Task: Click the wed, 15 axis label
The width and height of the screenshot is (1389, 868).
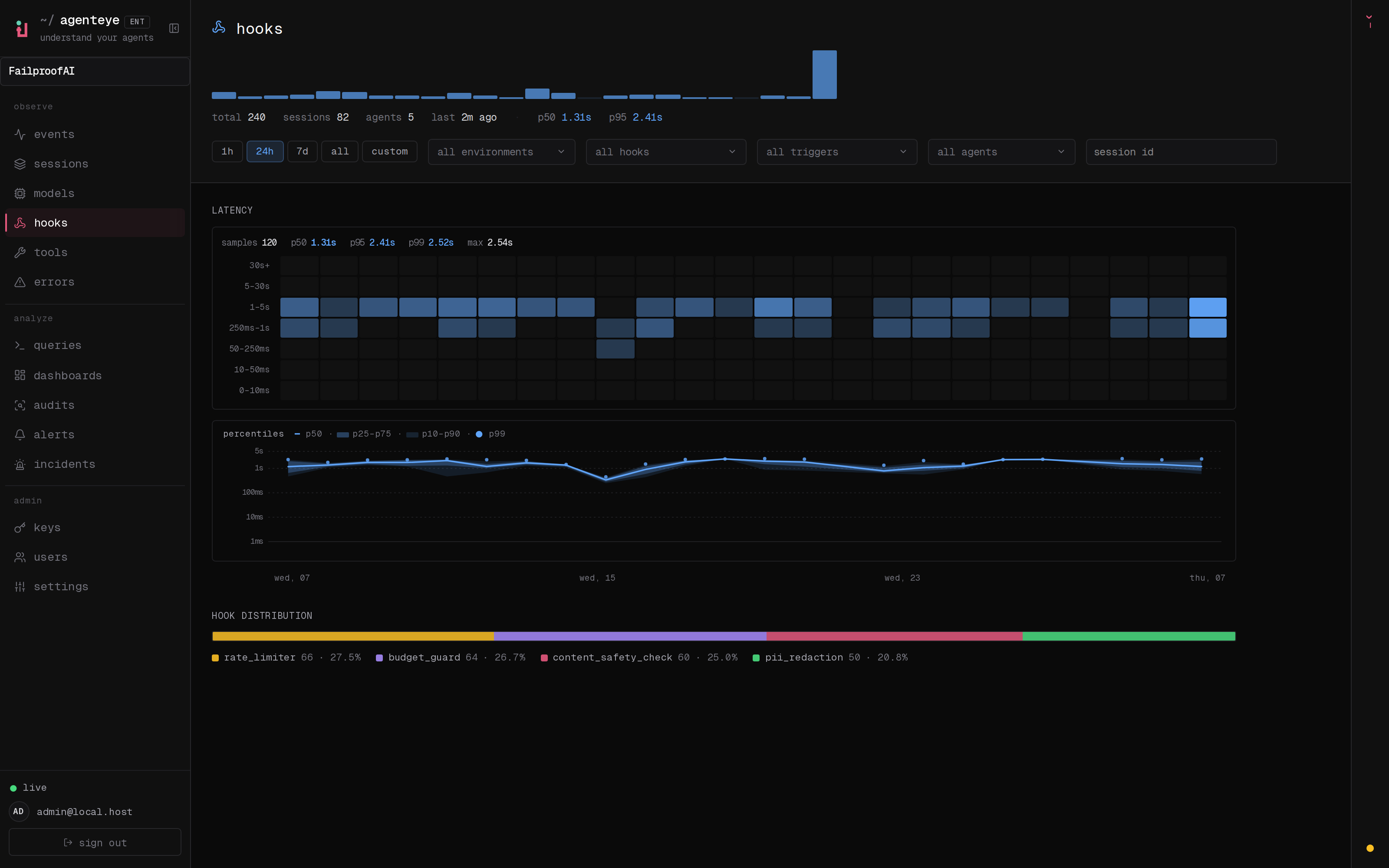Action: click(597, 578)
